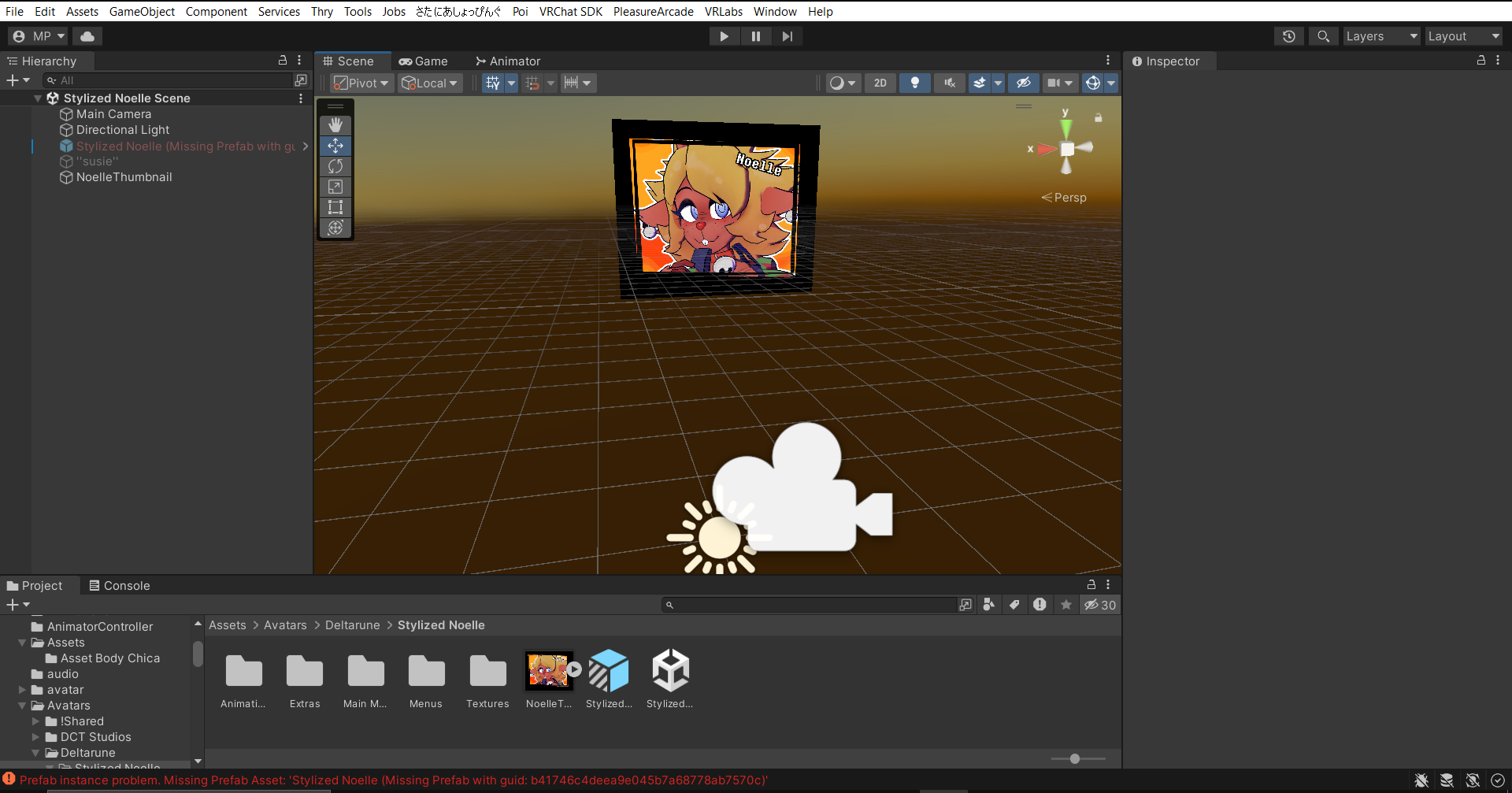1512x793 pixels.
Task: Open Scene view three-dot options menu
Action: pos(1108,61)
